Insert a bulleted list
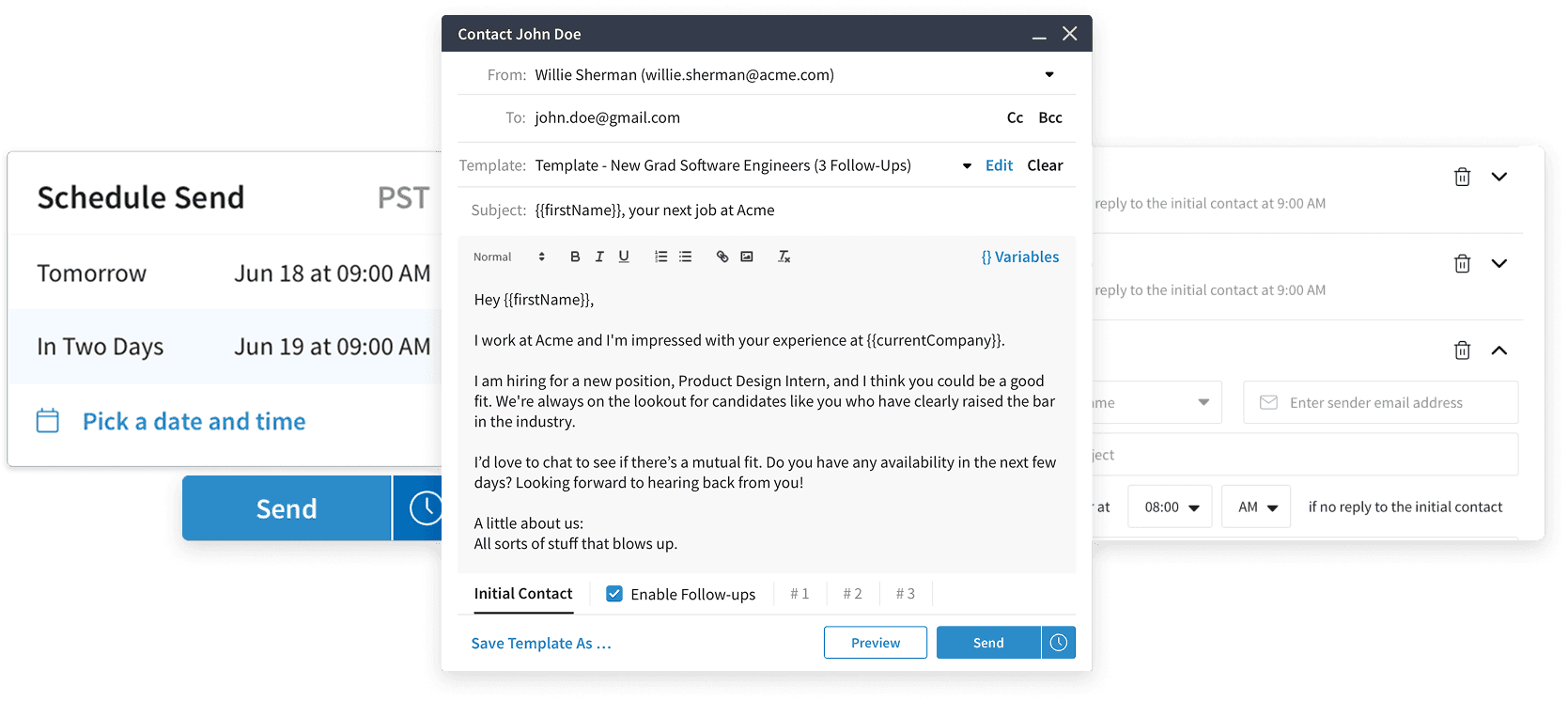 point(686,257)
